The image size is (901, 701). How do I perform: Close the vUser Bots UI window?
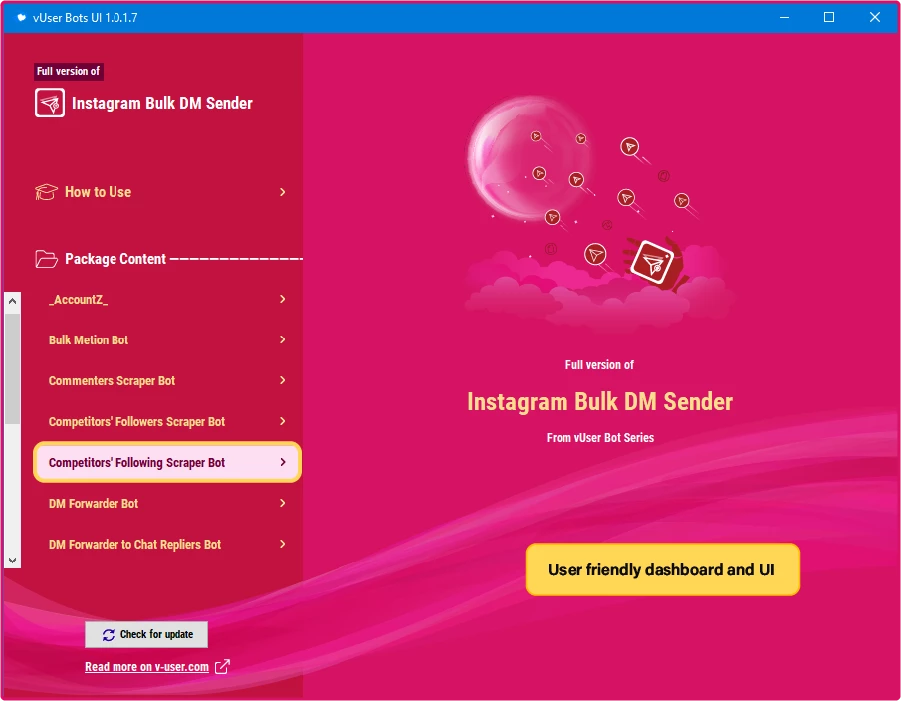click(875, 17)
